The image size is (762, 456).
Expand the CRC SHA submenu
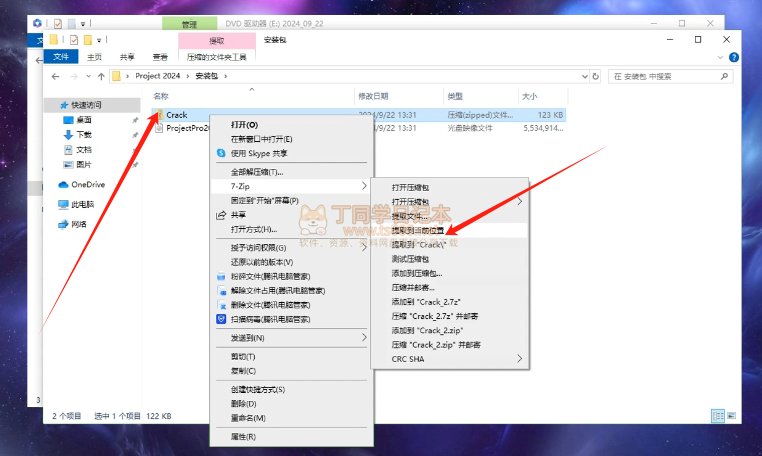point(519,358)
